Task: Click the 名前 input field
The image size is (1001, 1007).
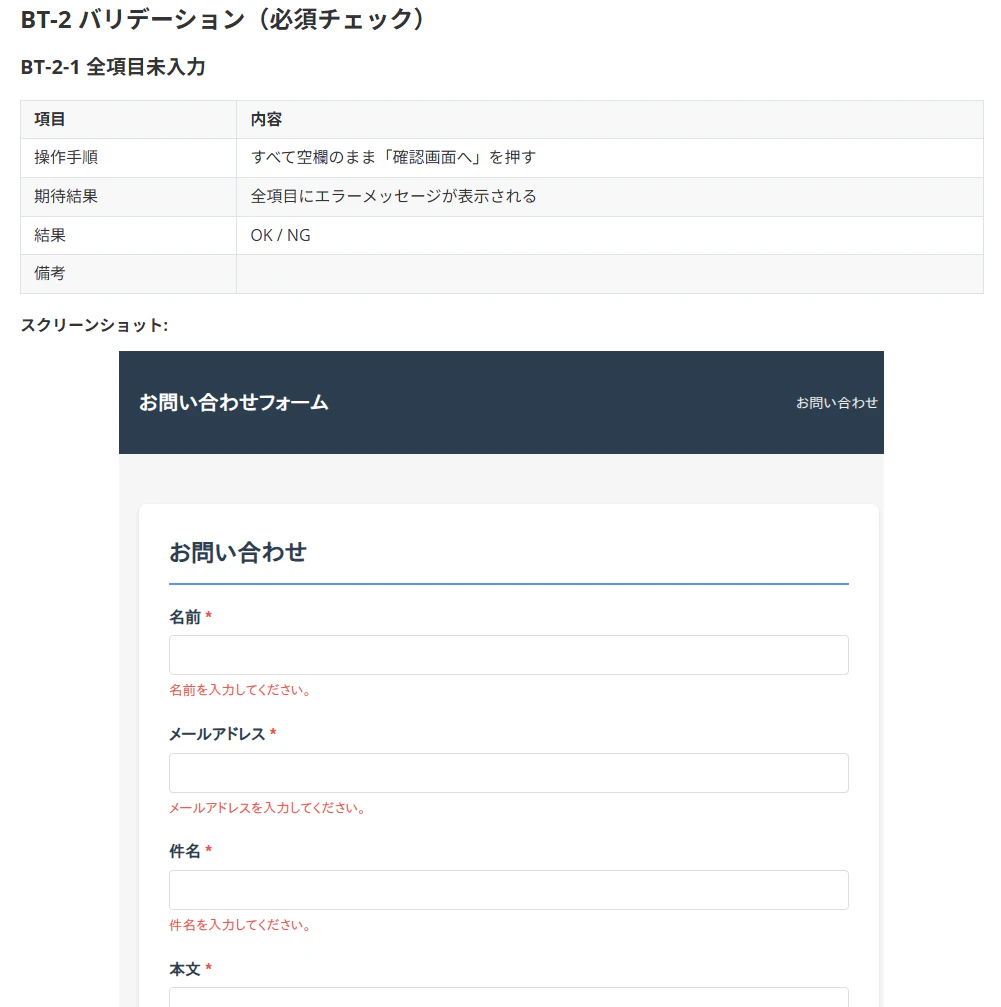Action: (x=509, y=655)
